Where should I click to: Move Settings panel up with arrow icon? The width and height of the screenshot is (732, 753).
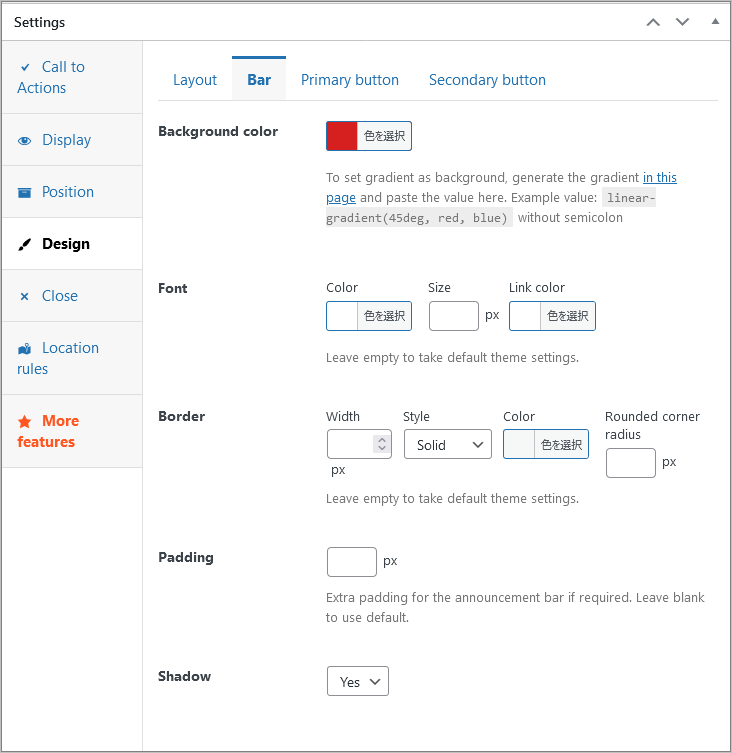coord(653,22)
